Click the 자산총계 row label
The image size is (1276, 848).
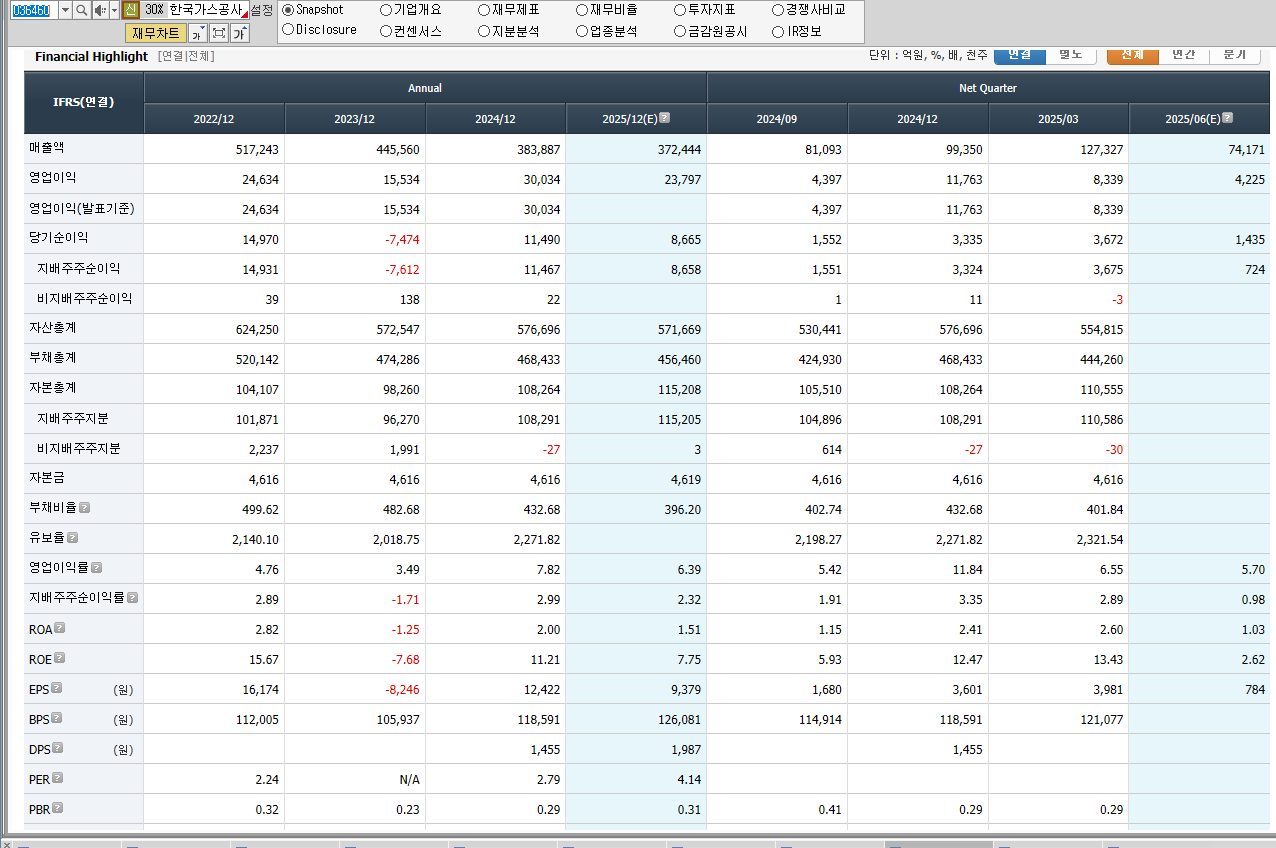[53, 328]
